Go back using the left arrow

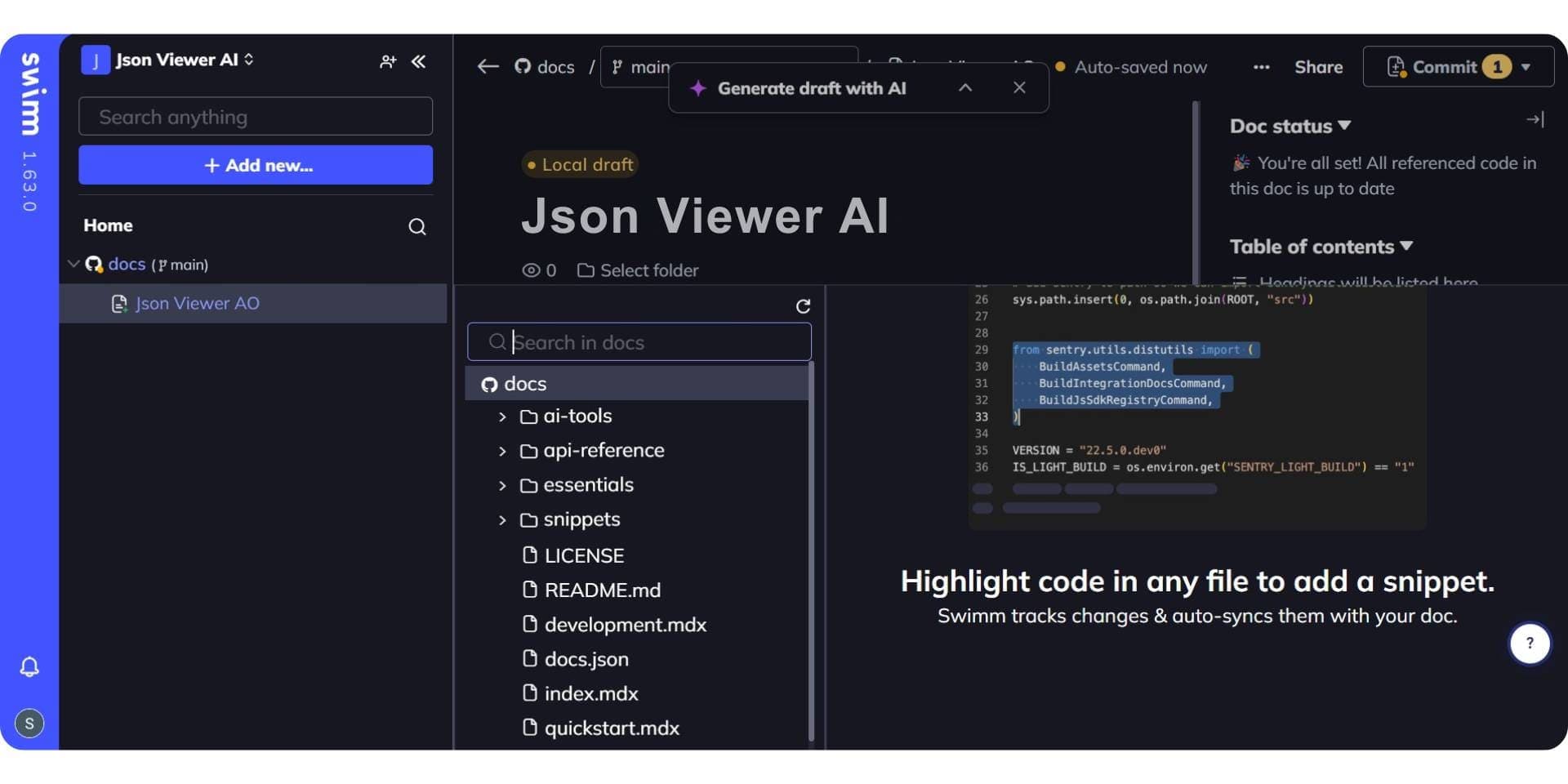click(488, 67)
